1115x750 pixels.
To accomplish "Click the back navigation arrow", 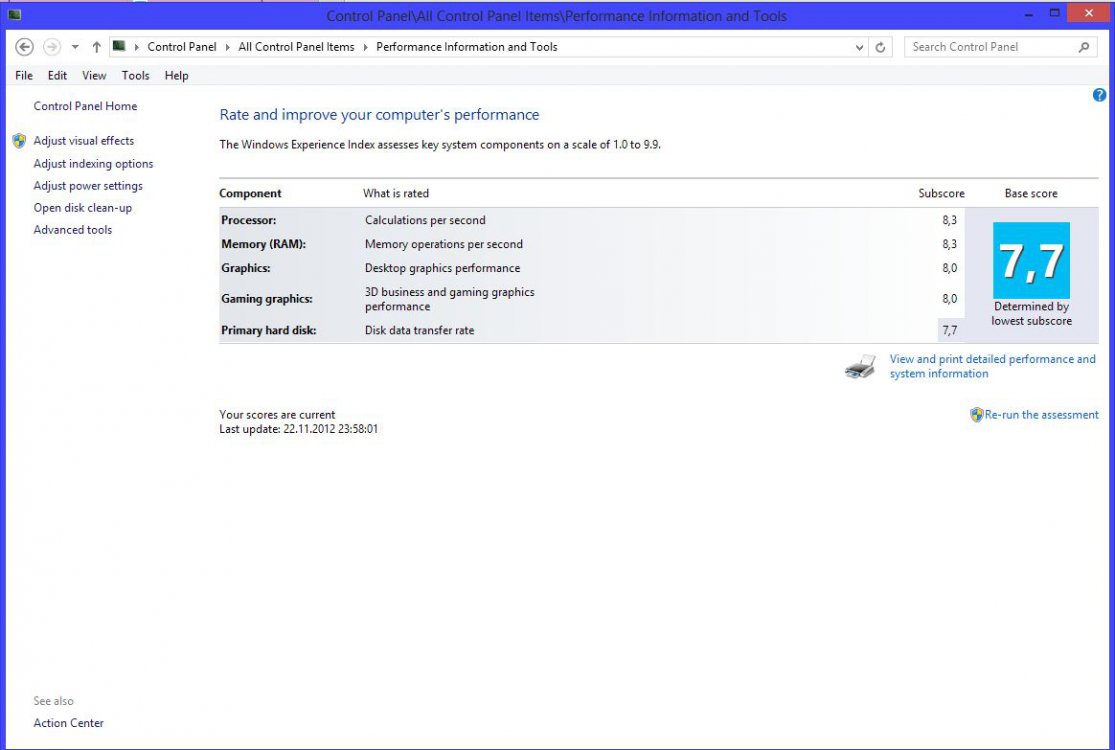I will click(x=25, y=47).
